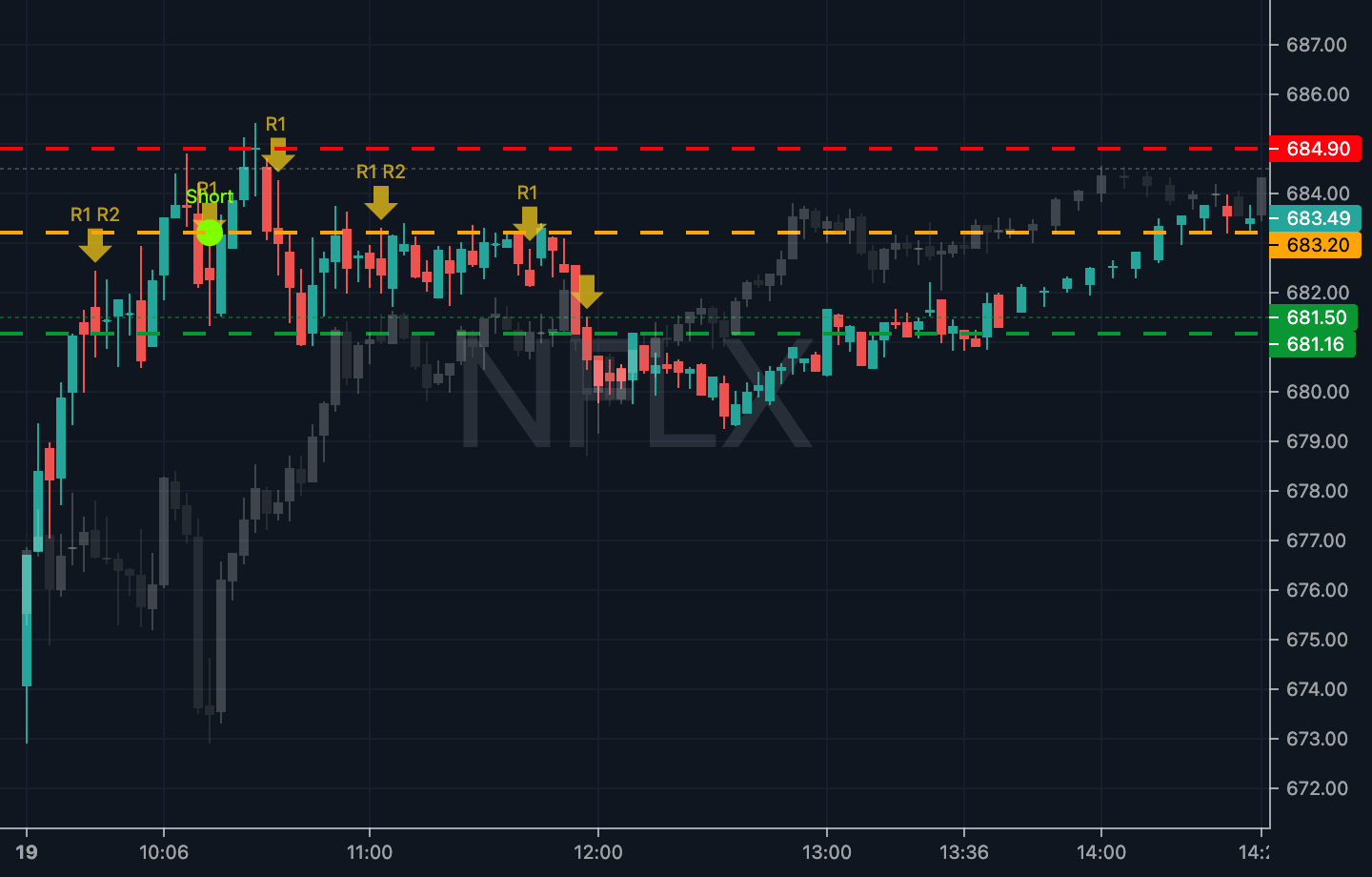Select the R1 R2 arrow near 11:00
The image size is (1372, 877).
pyautogui.click(x=381, y=202)
